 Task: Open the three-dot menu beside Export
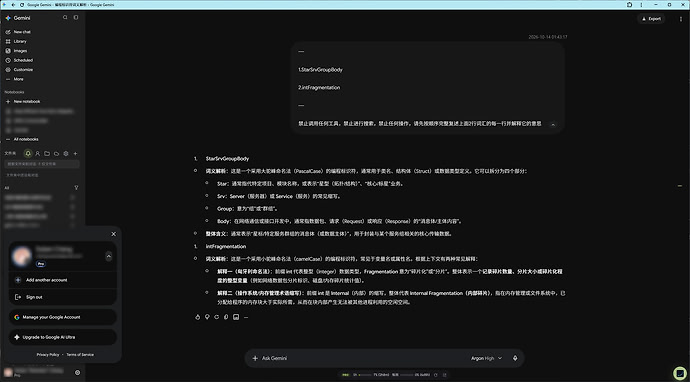click(x=681, y=19)
